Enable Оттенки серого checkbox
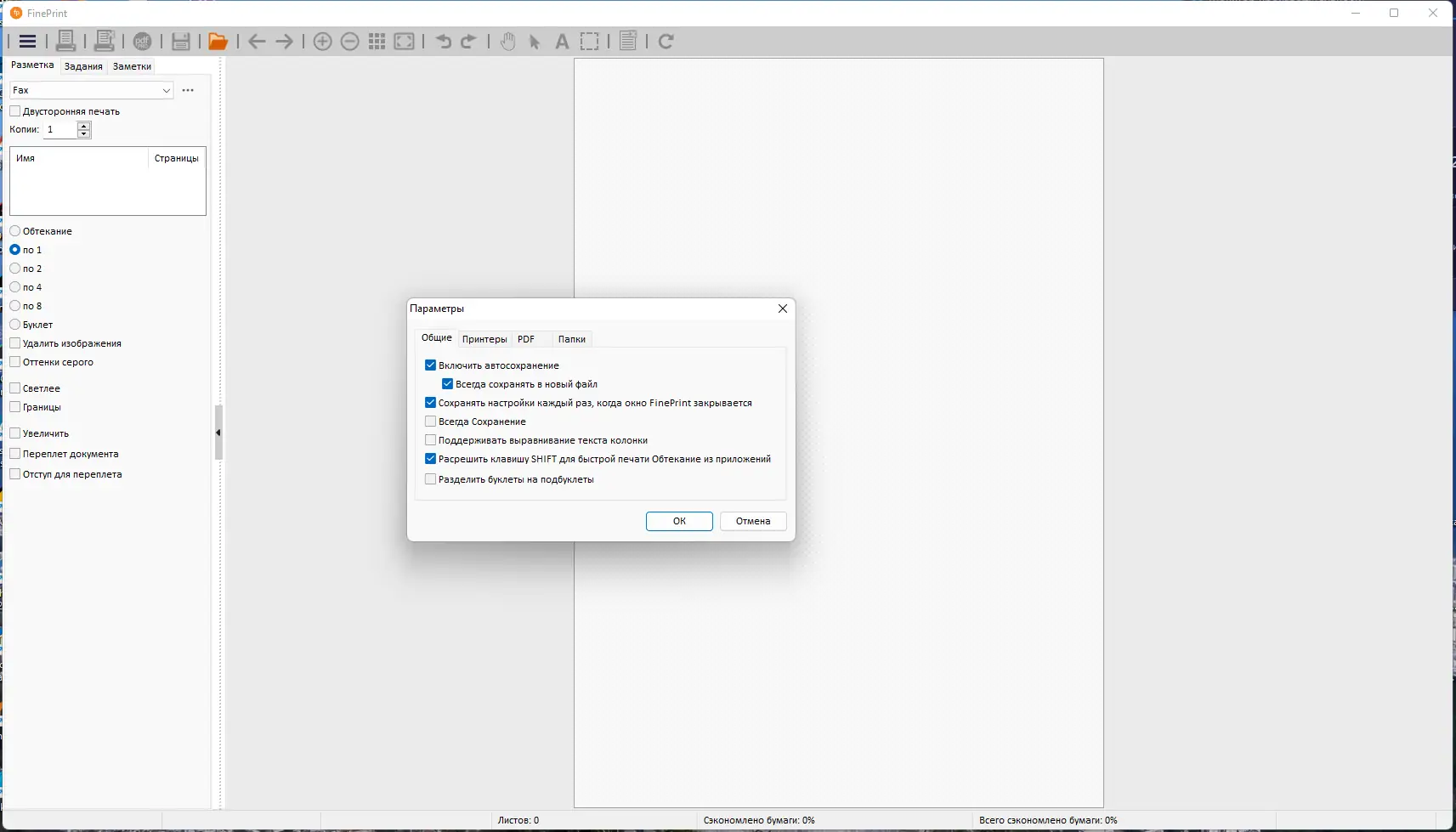The image size is (1456, 832). (15, 362)
